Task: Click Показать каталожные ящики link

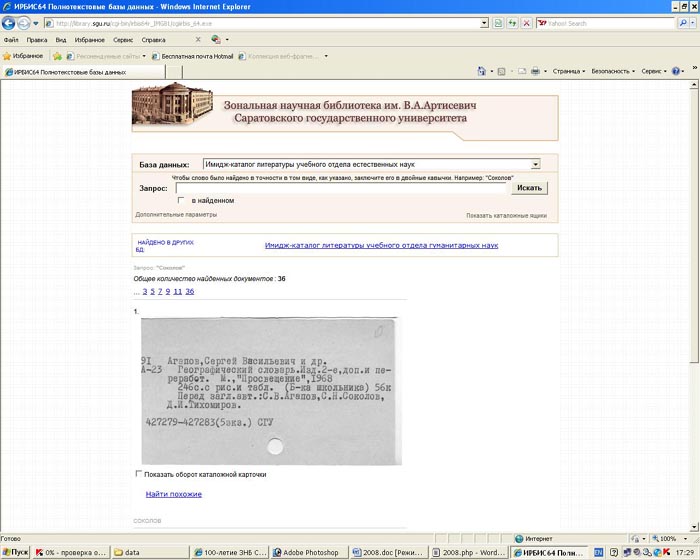Action: pos(506,216)
